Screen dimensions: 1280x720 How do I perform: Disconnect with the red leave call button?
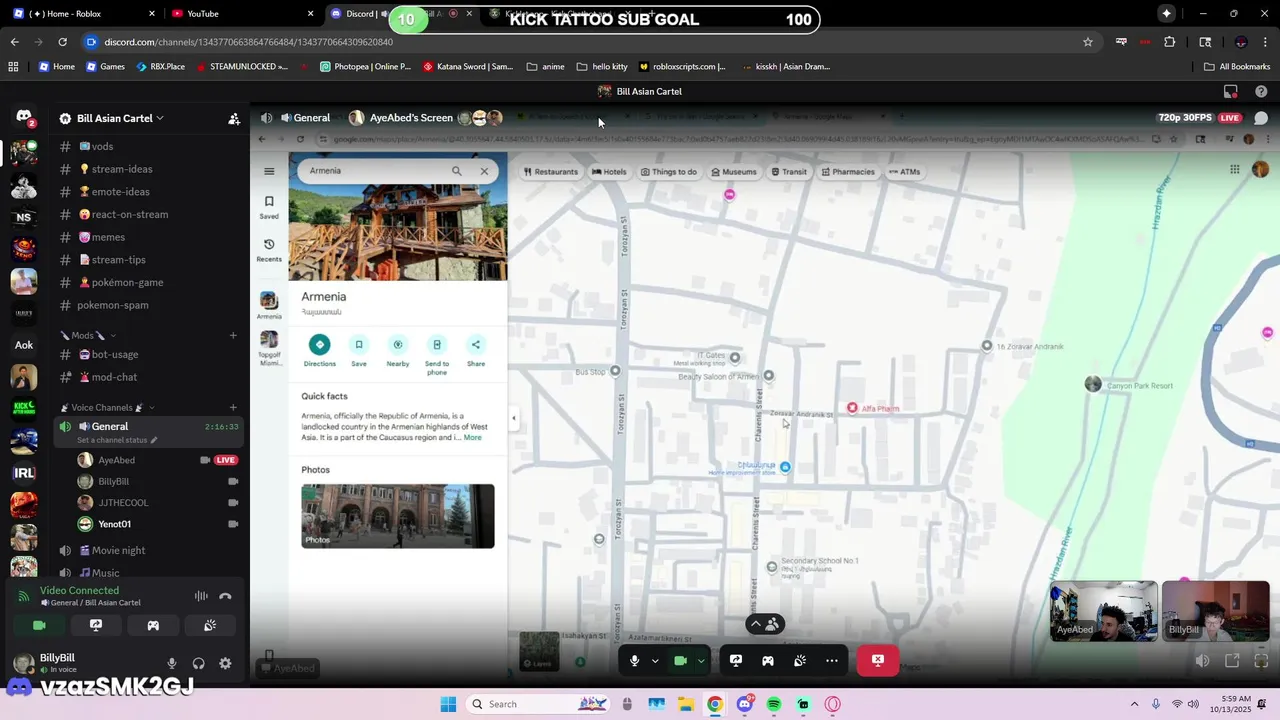[x=877, y=660]
